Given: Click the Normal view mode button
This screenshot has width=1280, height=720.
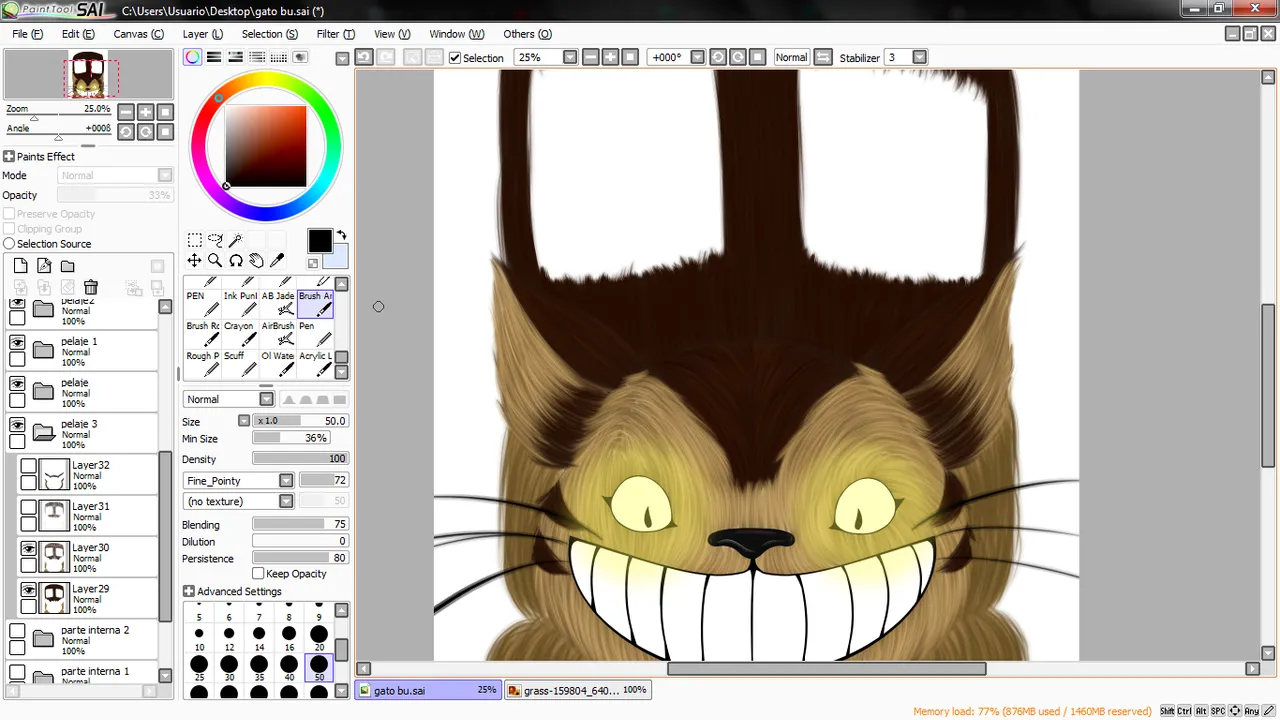Looking at the screenshot, I should pyautogui.click(x=791, y=57).
